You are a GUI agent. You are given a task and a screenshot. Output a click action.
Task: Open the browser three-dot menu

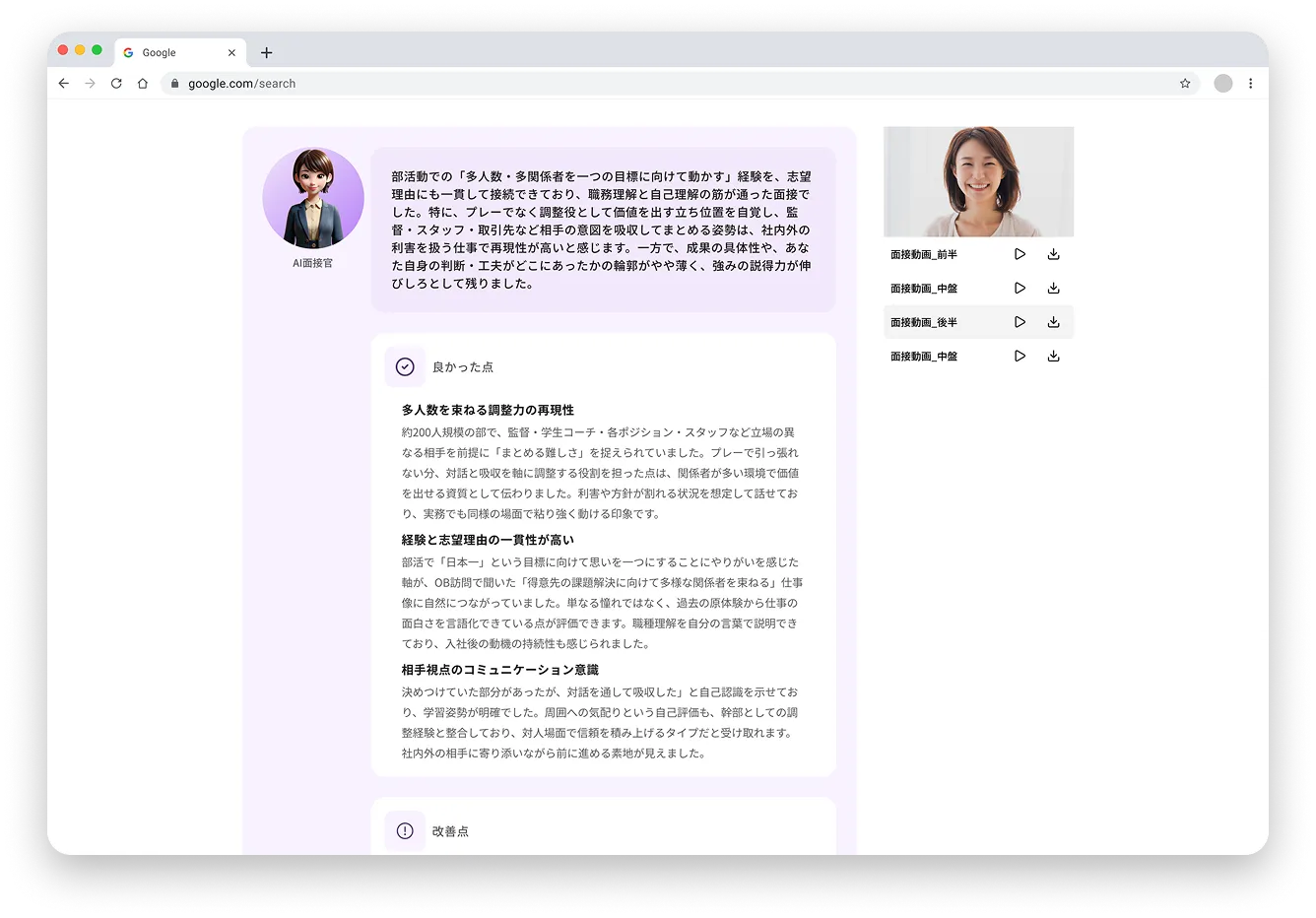(x=1250, y=84)
